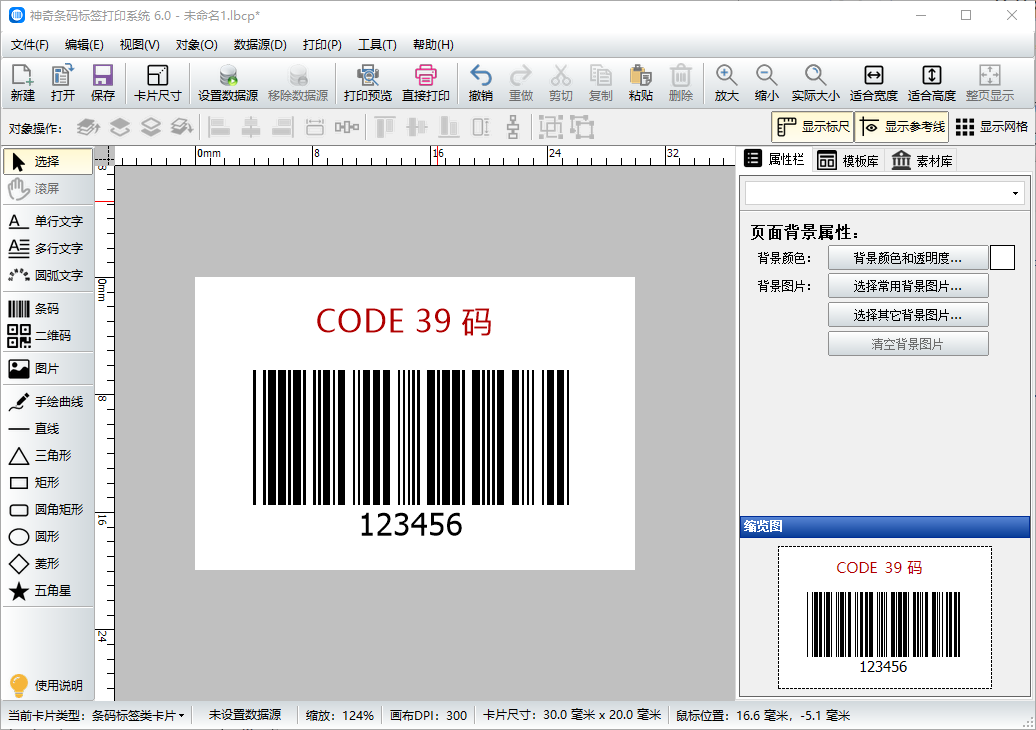Open 卡片尺寸 card size settings

[x=157, y=83]
